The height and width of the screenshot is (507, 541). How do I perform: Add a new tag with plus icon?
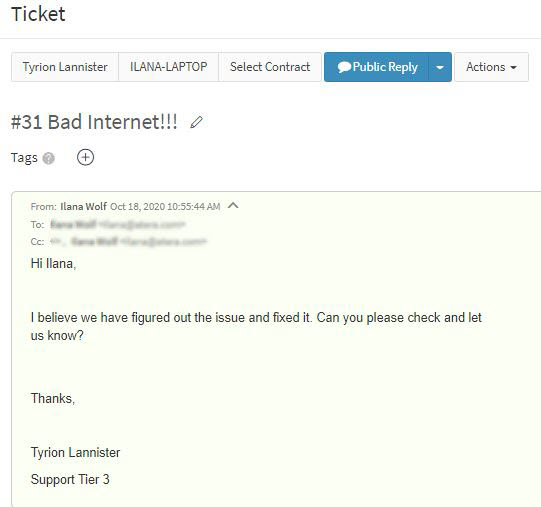[x=85, y=157]
